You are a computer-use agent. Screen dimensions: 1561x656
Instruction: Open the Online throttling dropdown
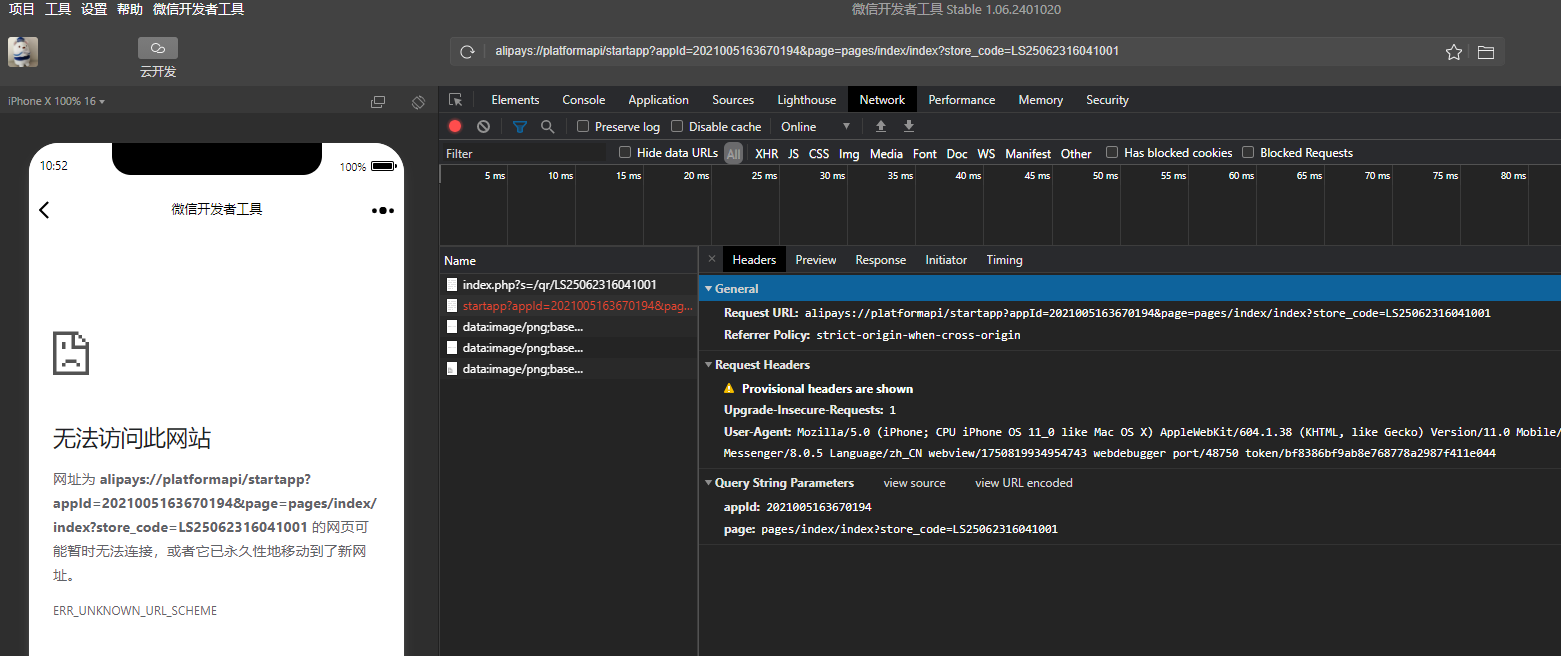(x=815, y=127)
